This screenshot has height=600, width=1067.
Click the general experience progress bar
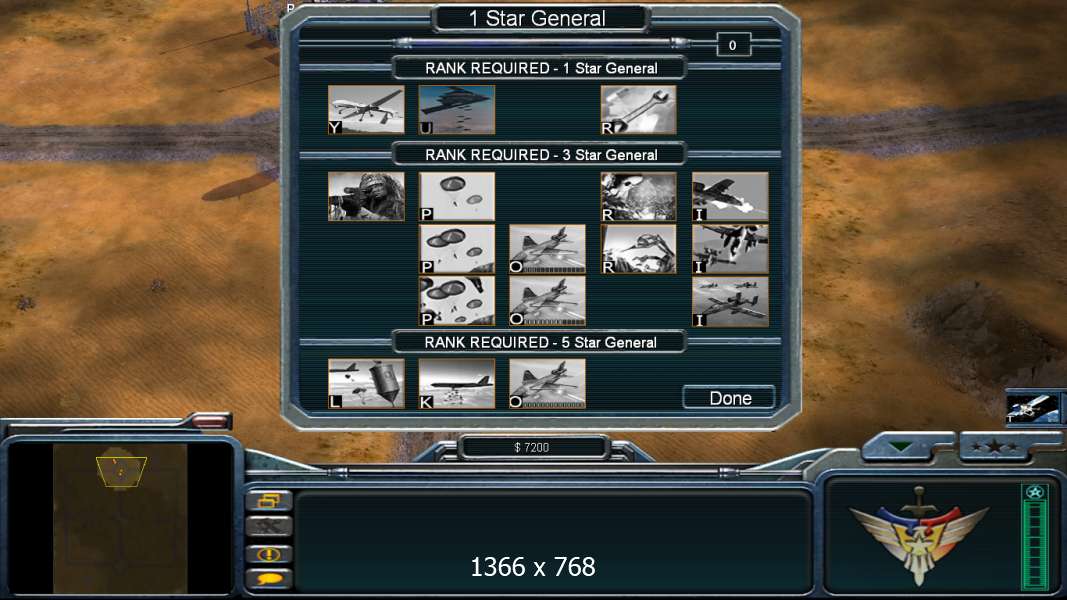coord(1035,537)
